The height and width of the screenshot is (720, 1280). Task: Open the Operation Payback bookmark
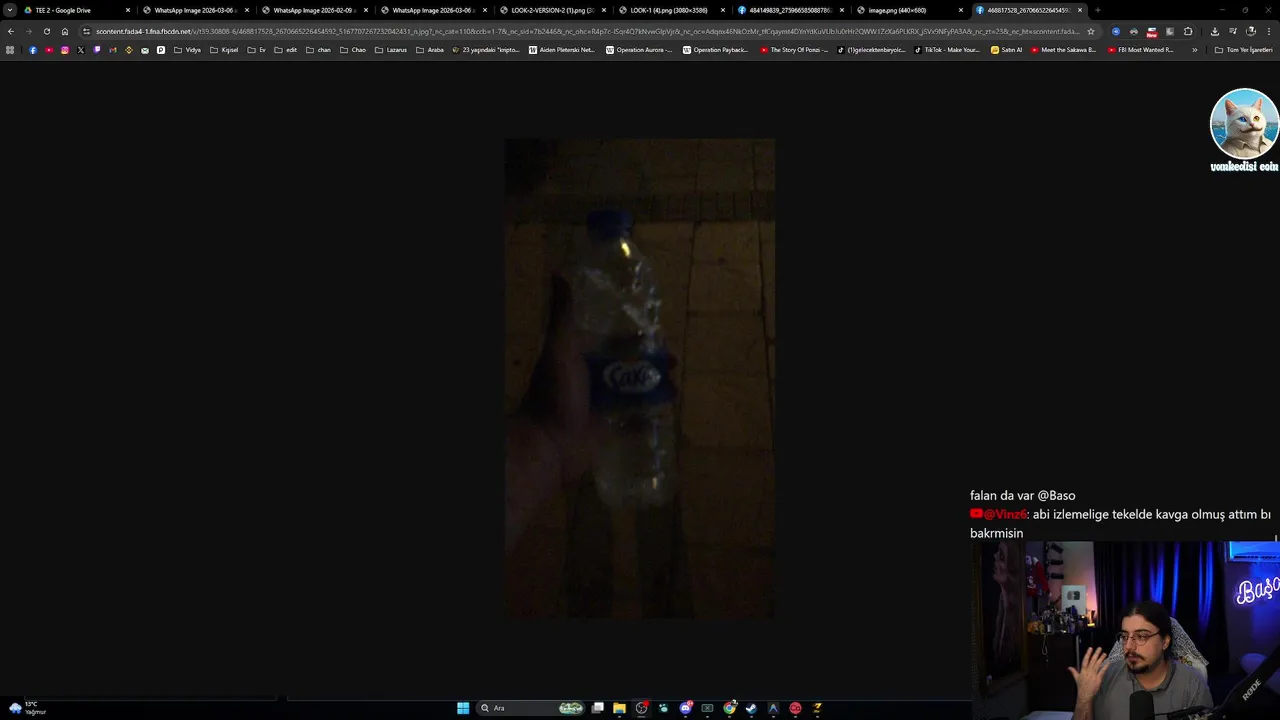(716, 50)
